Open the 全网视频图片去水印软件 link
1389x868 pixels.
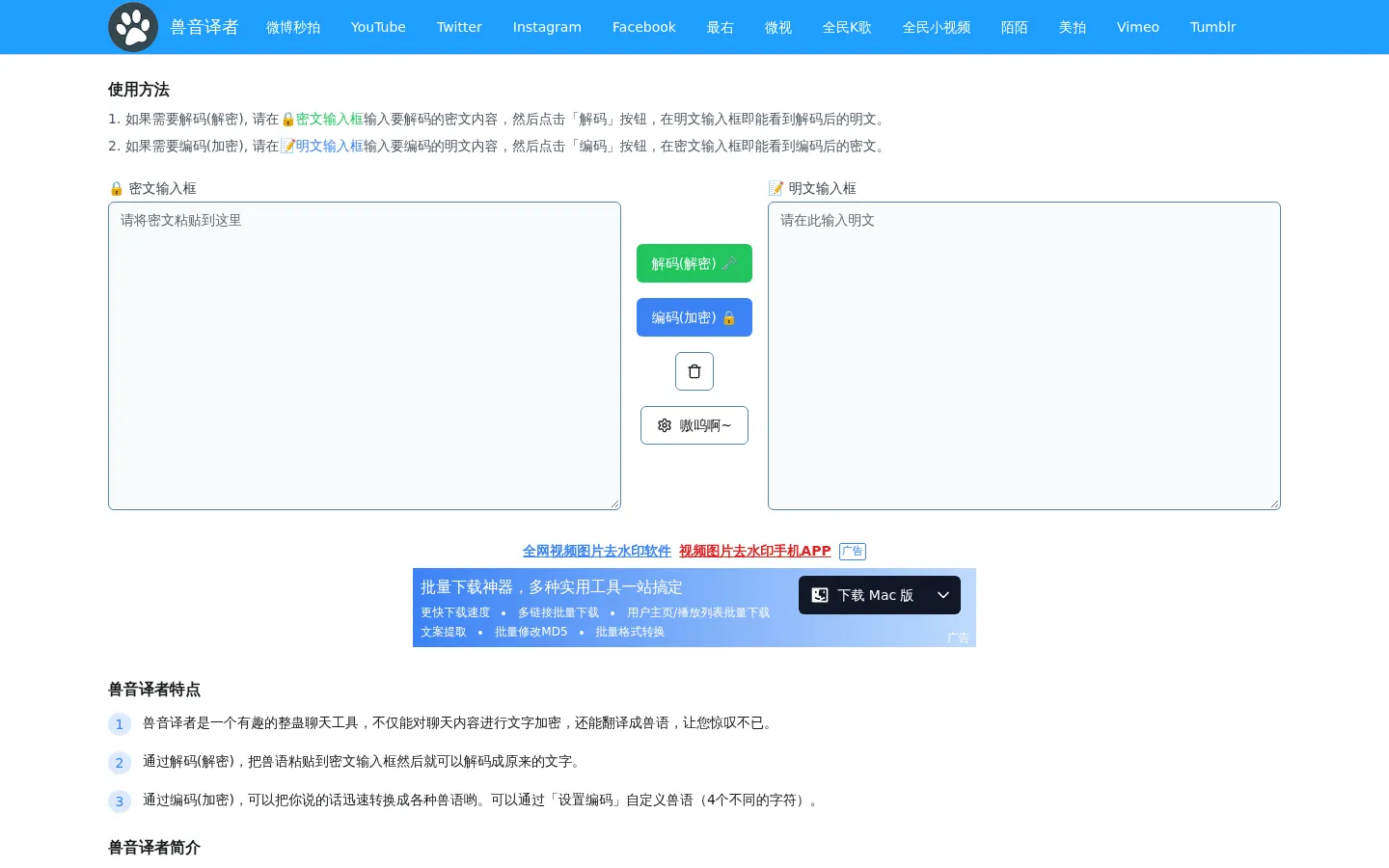pyautogui.click(x=597, y=551)
